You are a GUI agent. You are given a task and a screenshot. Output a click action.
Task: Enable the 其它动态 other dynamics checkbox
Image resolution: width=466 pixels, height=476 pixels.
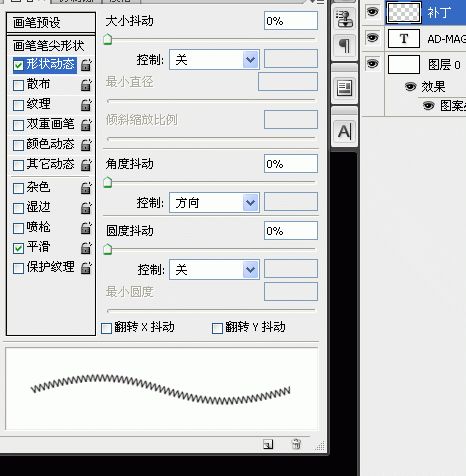click(x=18, y=165)
